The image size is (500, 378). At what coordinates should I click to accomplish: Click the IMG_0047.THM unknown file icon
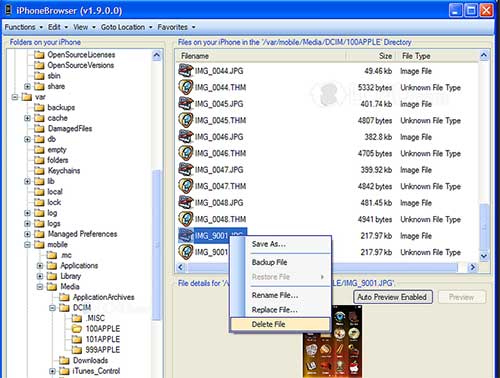click(186, 186)
